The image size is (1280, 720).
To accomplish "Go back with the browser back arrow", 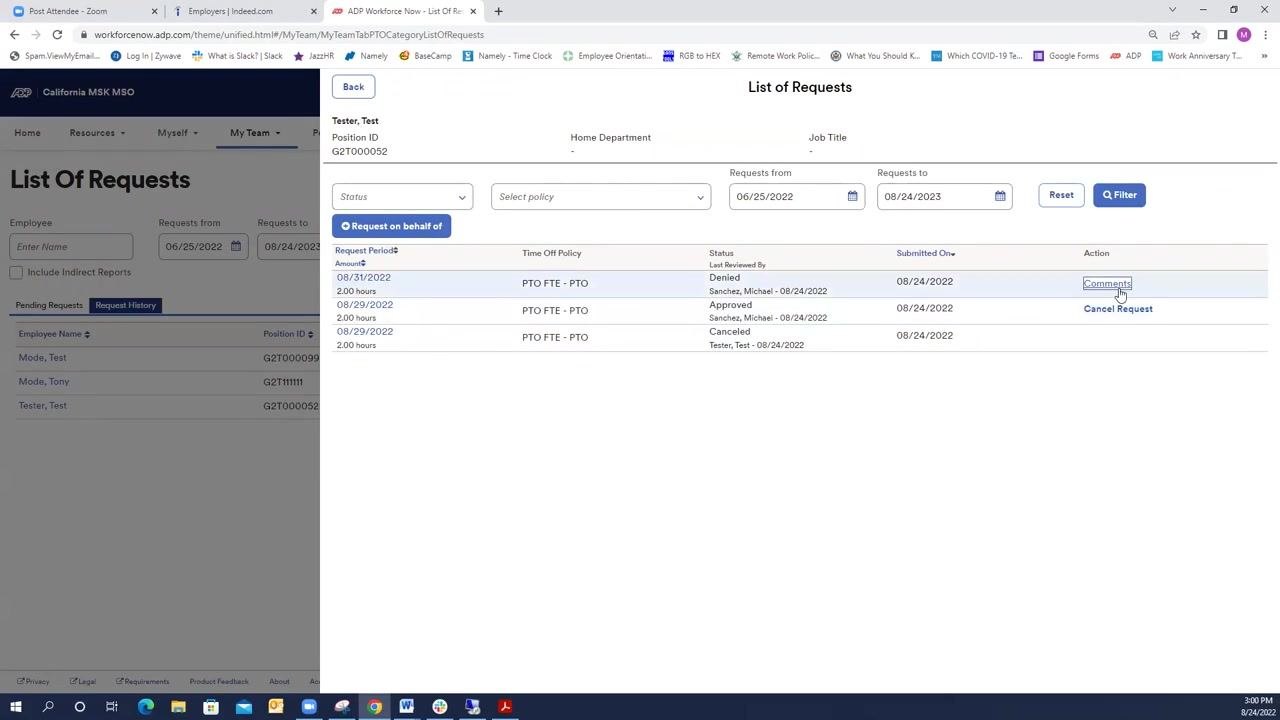I will click(x=14, y=35).
